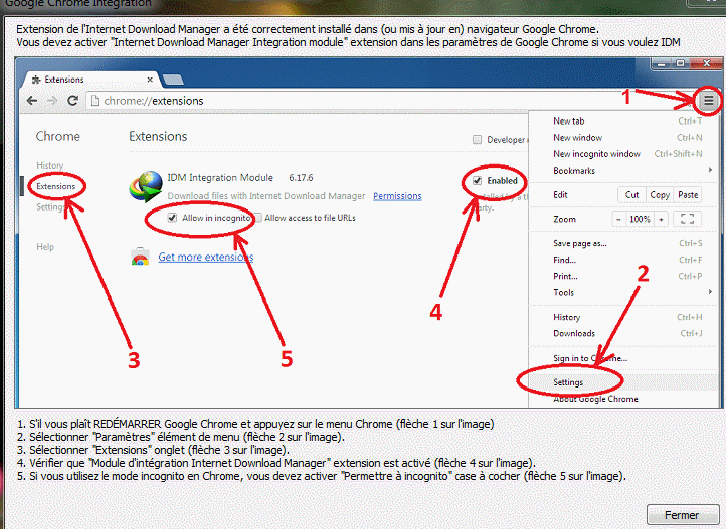Click the version number 6.17.6
Viewport: 726px width, 529px height.
click(301, 178)
